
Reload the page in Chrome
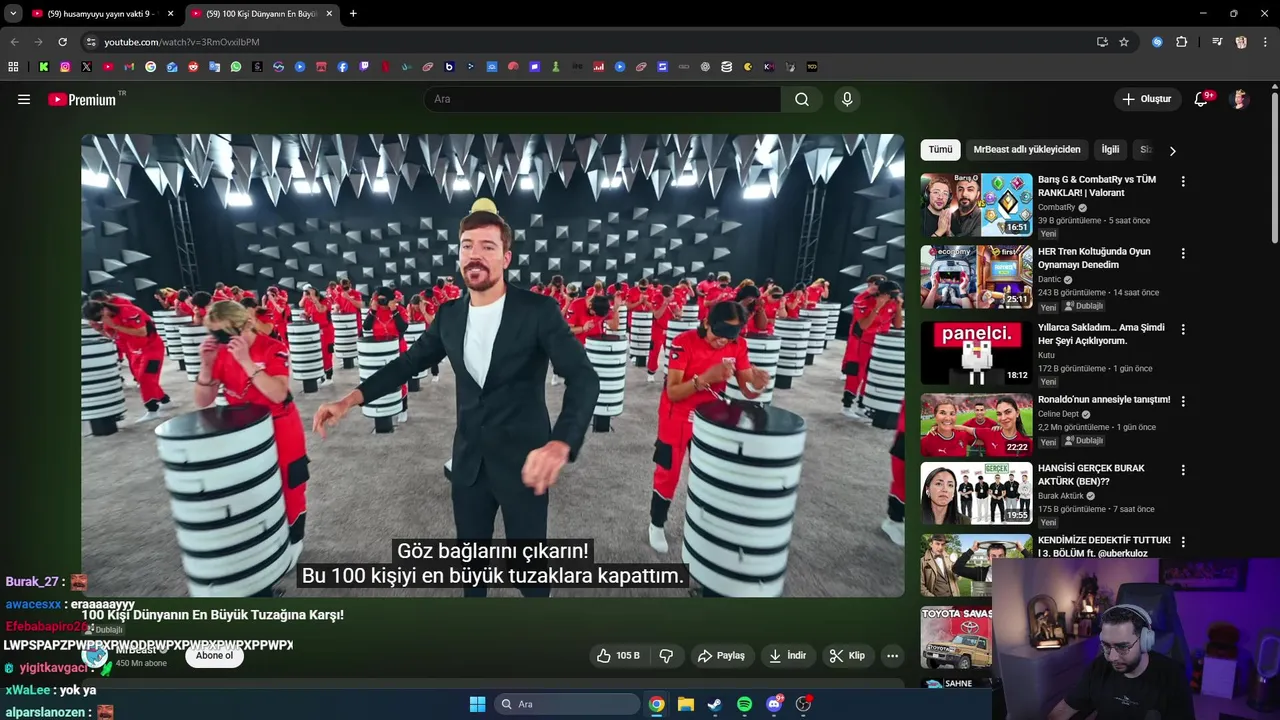62,42
